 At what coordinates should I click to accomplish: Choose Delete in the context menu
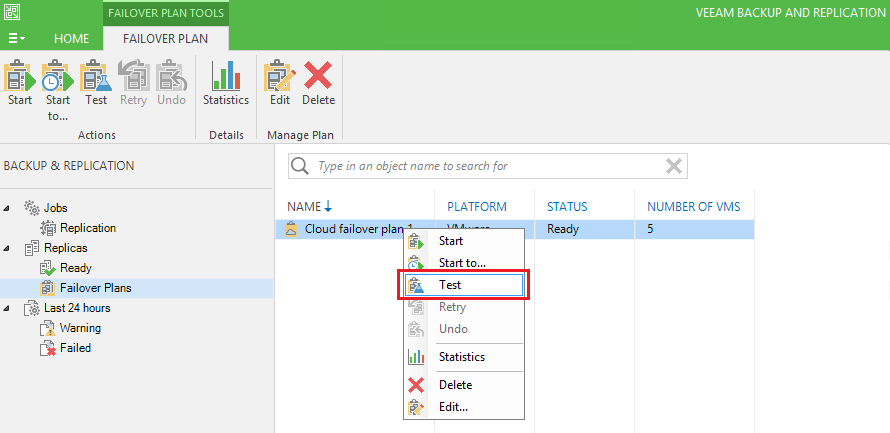click(464, 385)
